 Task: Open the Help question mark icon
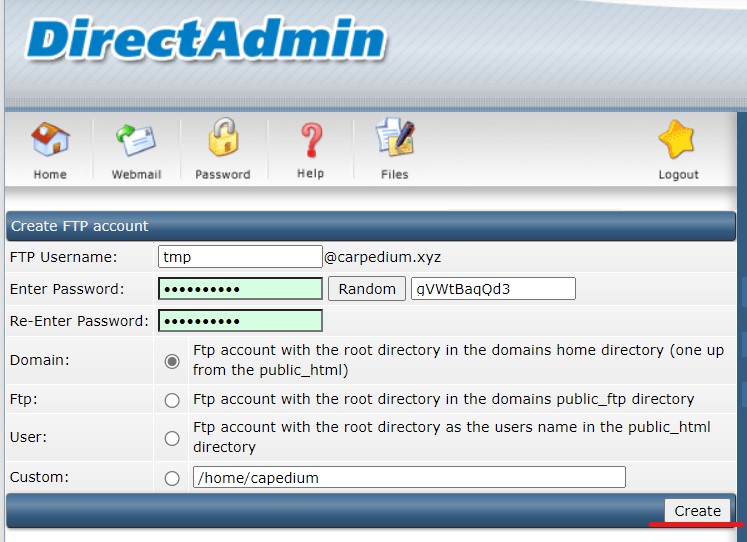(x=311, y=140)
